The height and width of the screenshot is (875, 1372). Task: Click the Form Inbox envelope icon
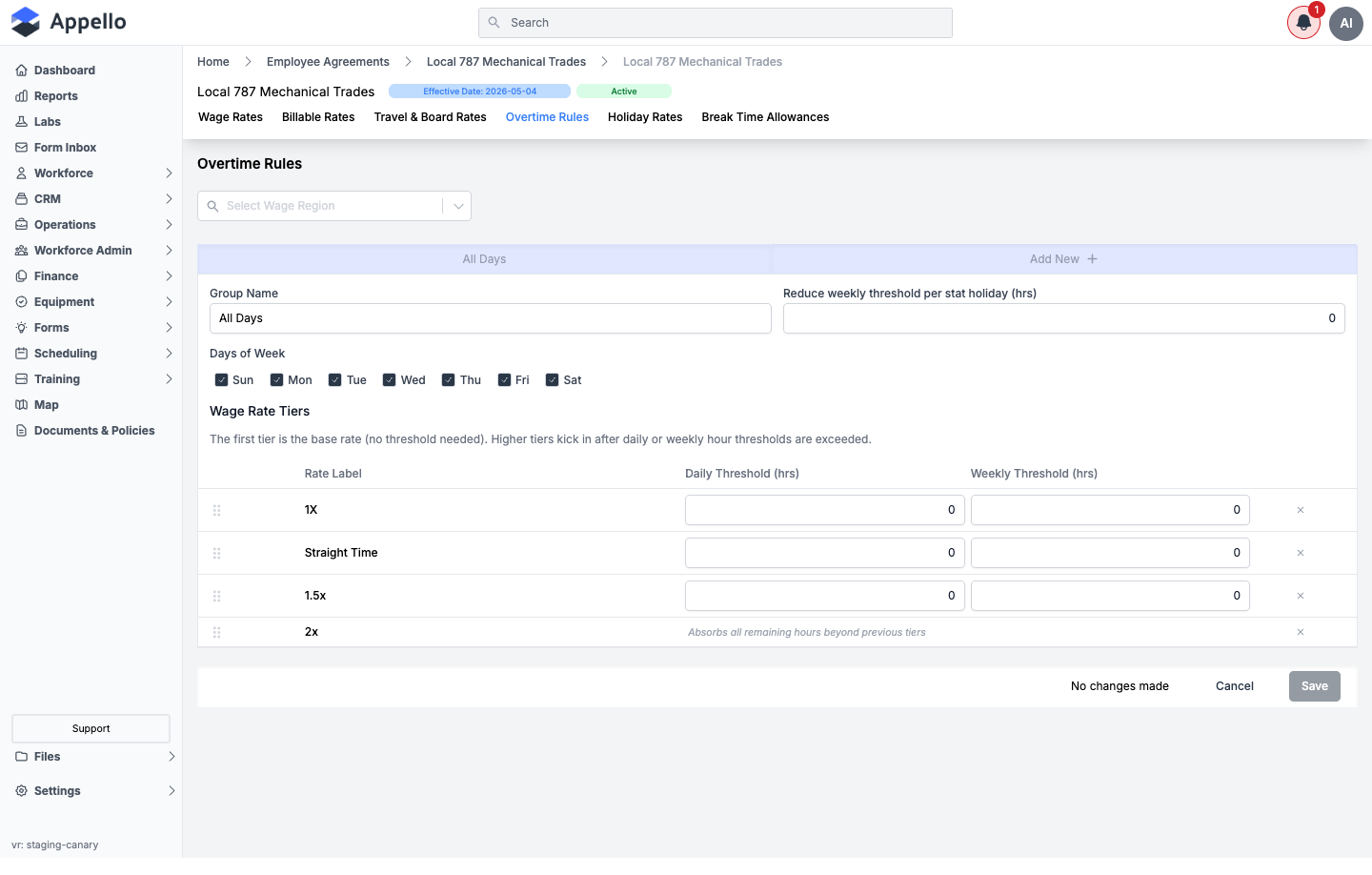pos(21,148)
